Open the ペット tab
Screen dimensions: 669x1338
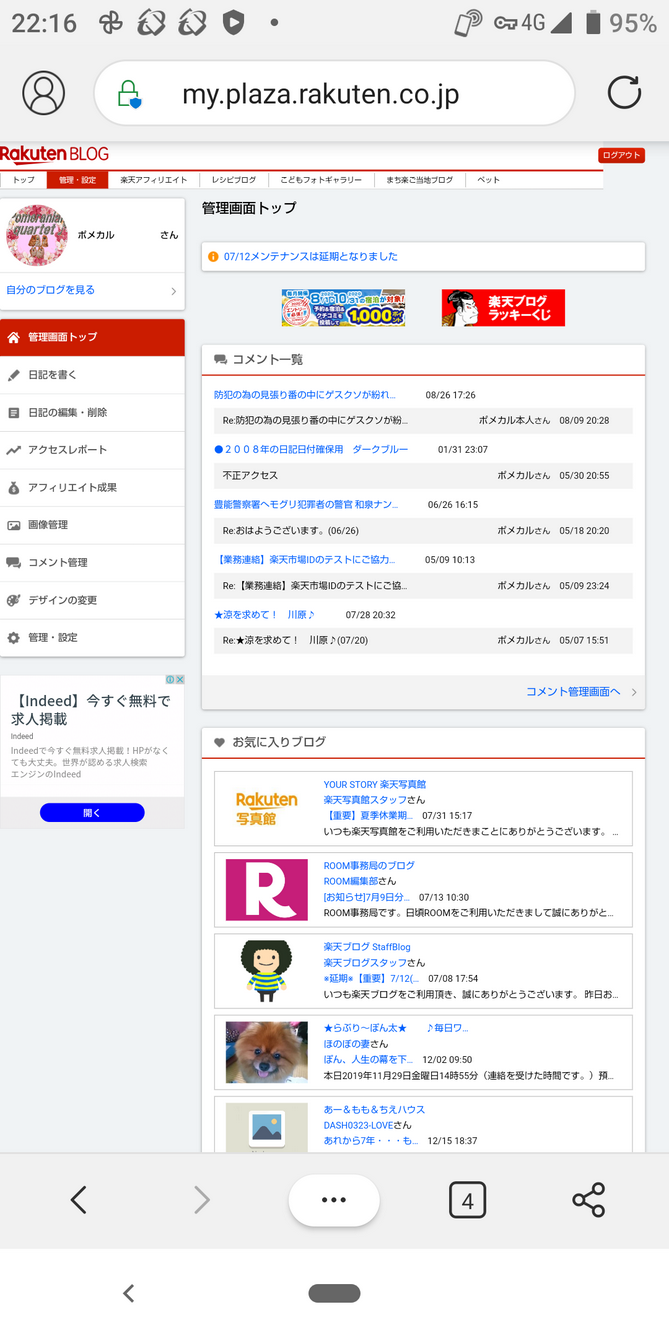point(488,180)
